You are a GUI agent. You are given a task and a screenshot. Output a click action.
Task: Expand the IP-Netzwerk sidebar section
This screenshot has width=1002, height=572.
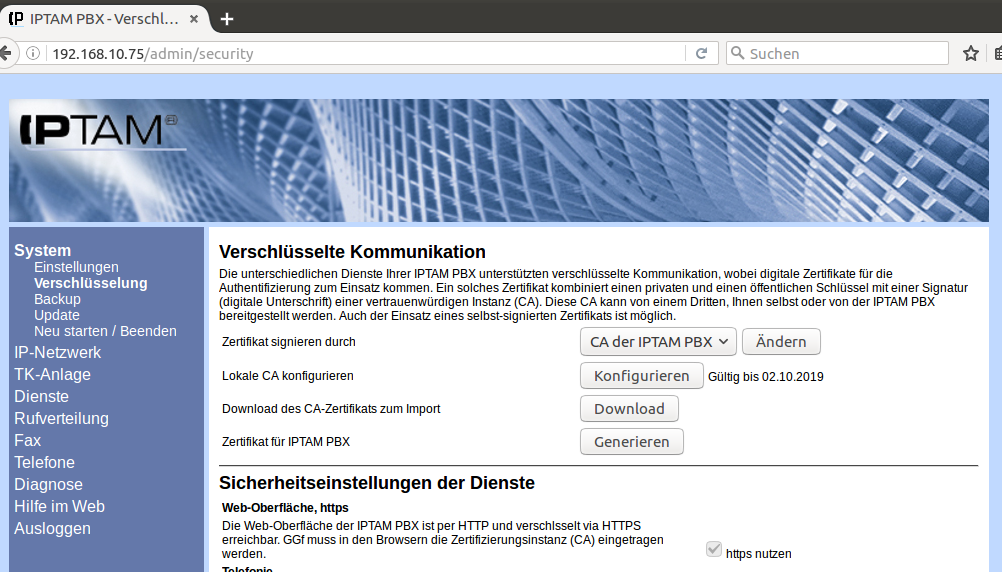pos(57,352)
